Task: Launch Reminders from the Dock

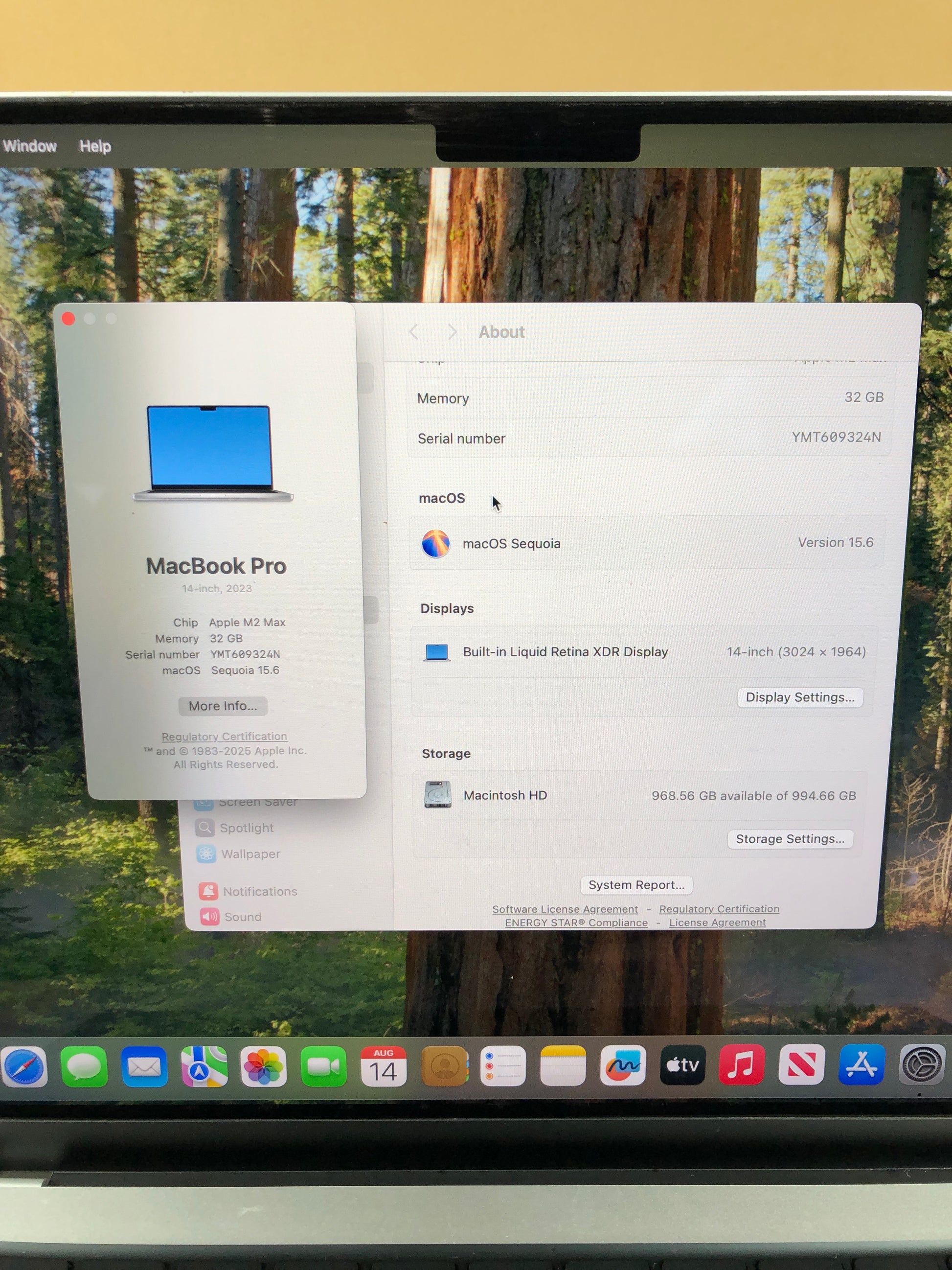Action: click(503, 1066)
